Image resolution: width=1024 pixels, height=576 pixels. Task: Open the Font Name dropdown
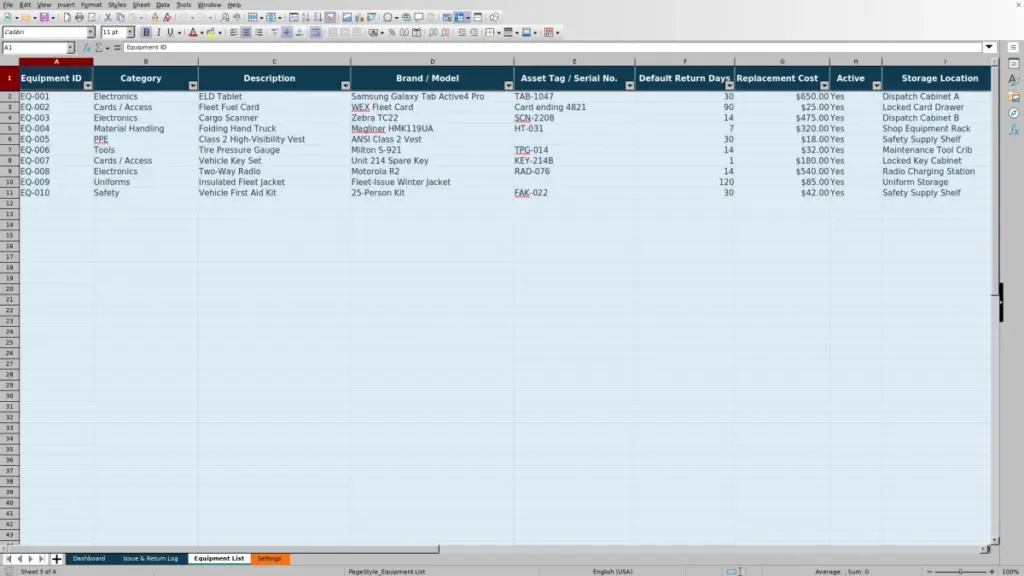click(x=90, y=33)
